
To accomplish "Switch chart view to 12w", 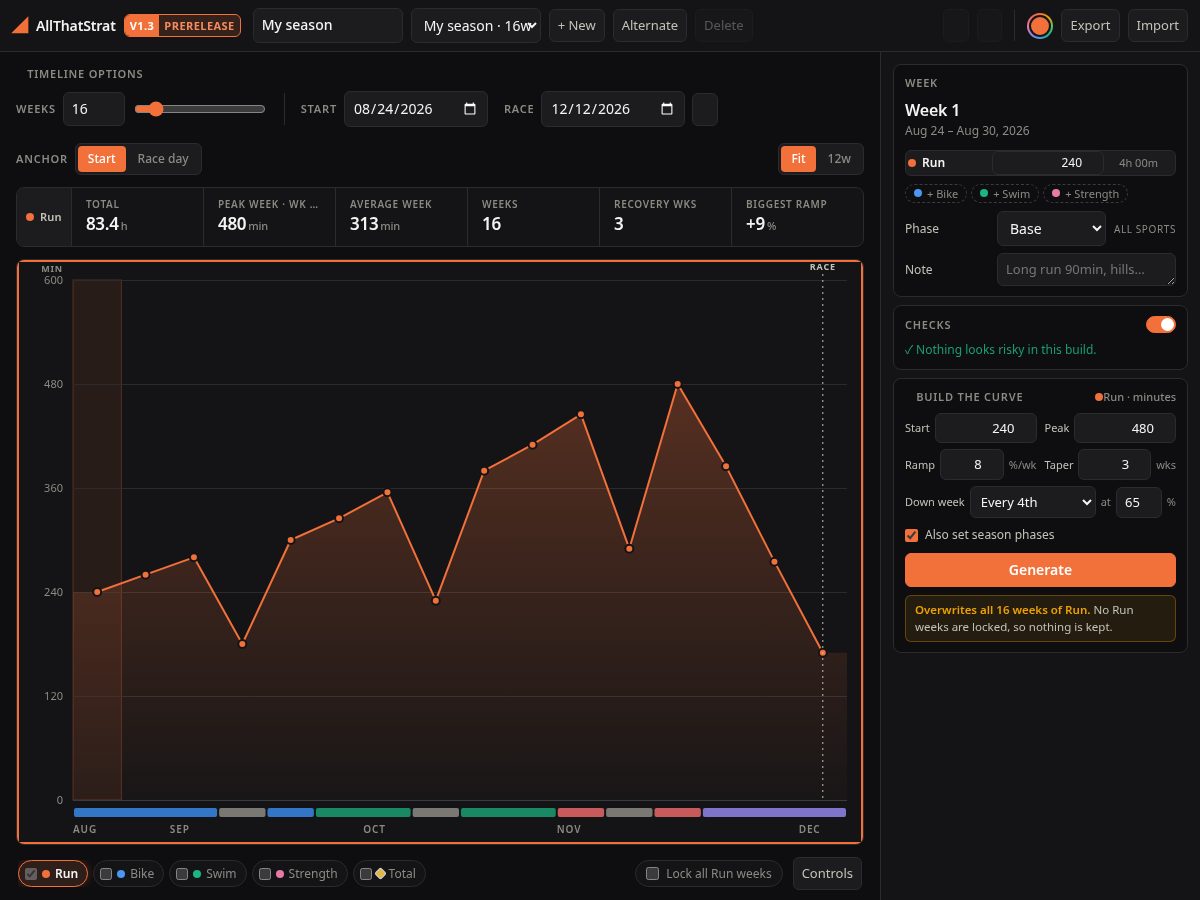I will click(x=839, y=159).
